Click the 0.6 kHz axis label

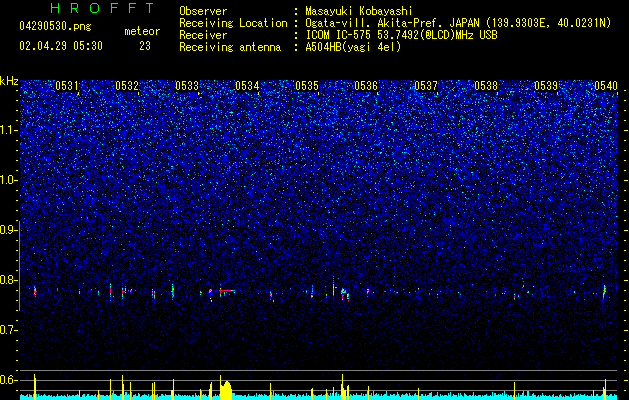point(8,380)
